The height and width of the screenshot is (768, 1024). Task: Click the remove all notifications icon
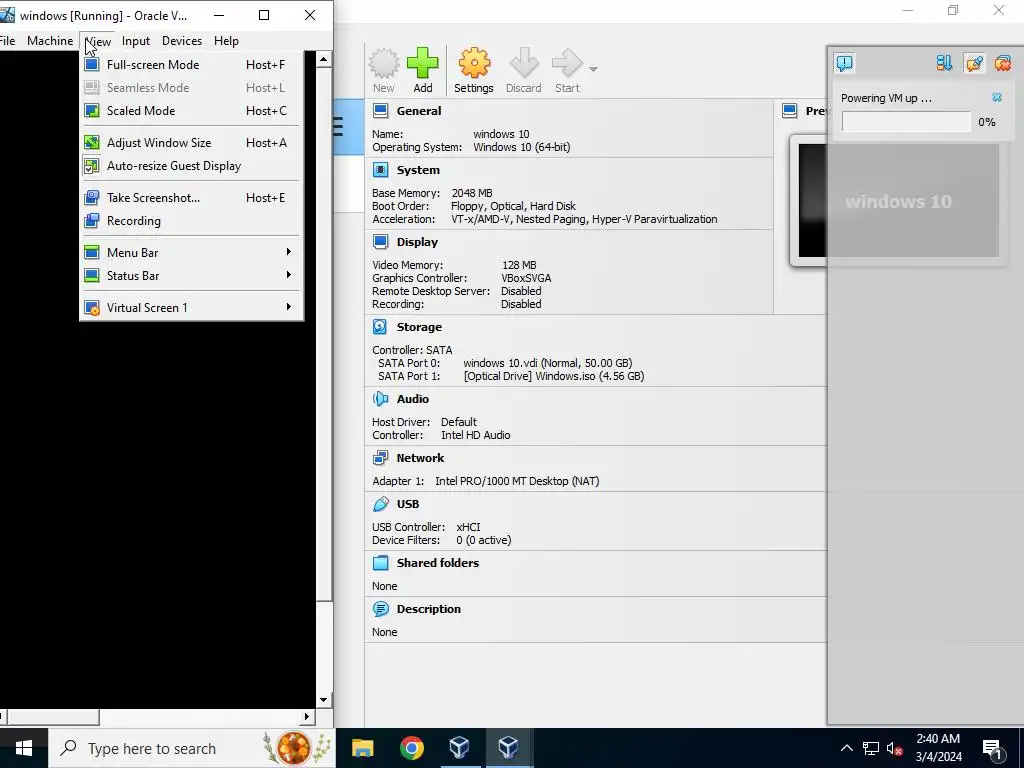[x=1002, y=63]
